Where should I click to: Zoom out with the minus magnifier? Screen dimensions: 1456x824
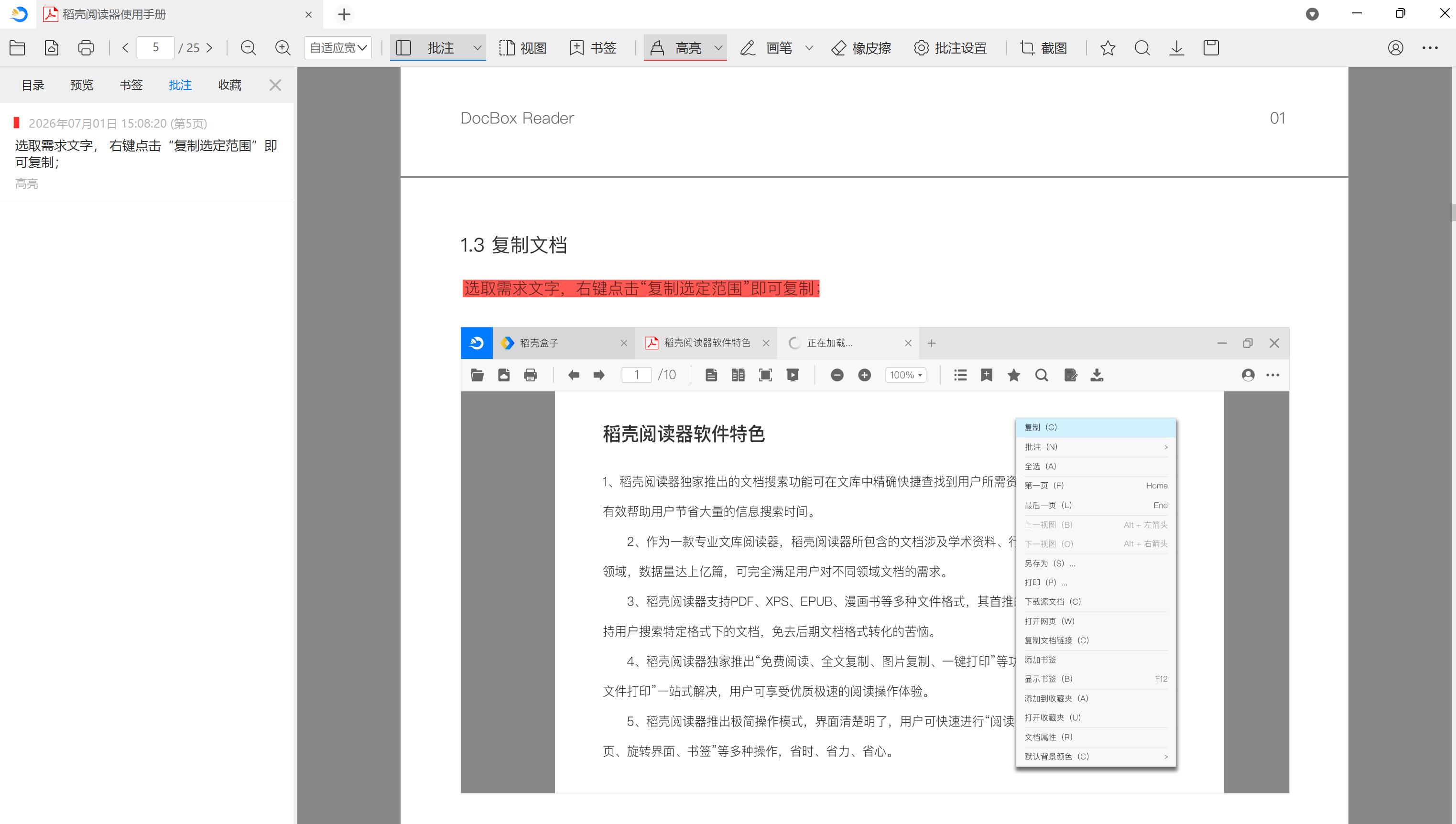[249, 48]
